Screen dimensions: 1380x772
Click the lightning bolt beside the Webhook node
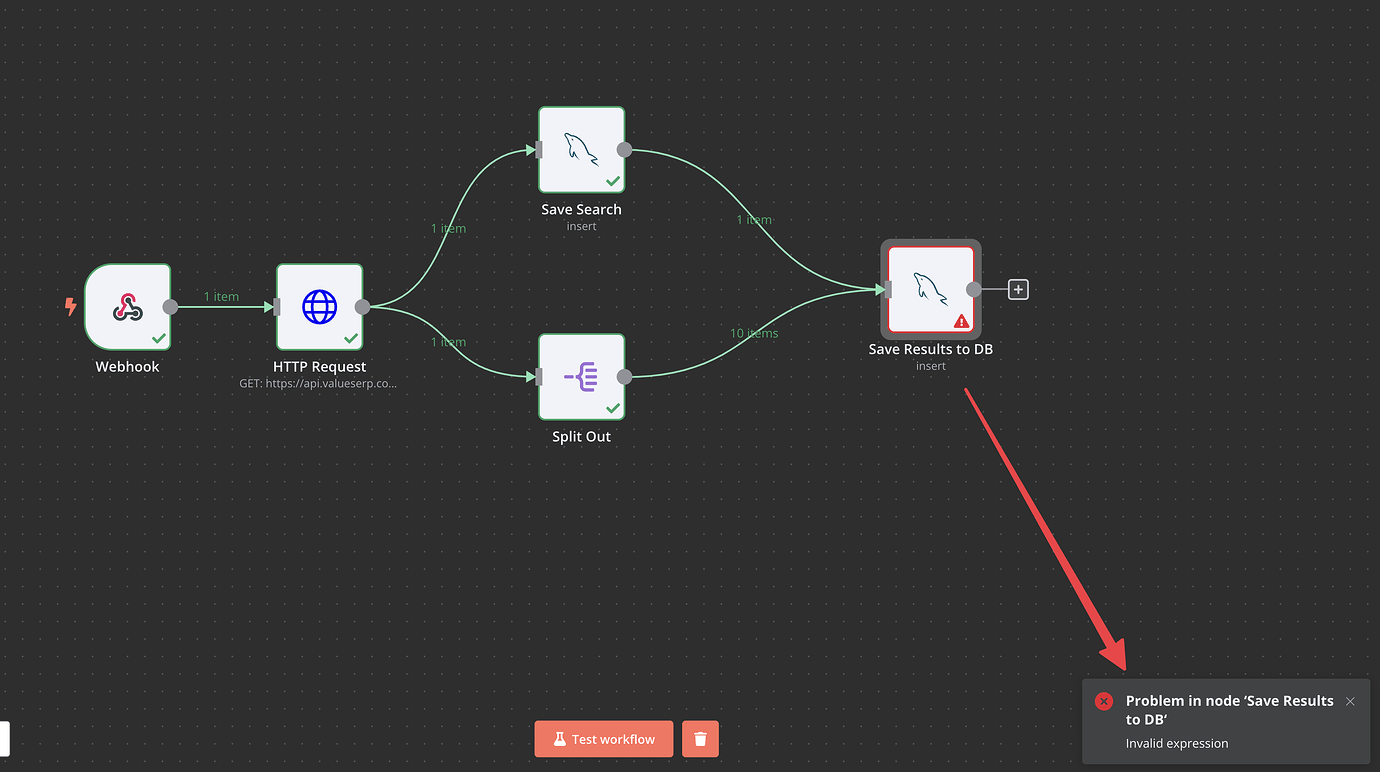tap(70, 307)
